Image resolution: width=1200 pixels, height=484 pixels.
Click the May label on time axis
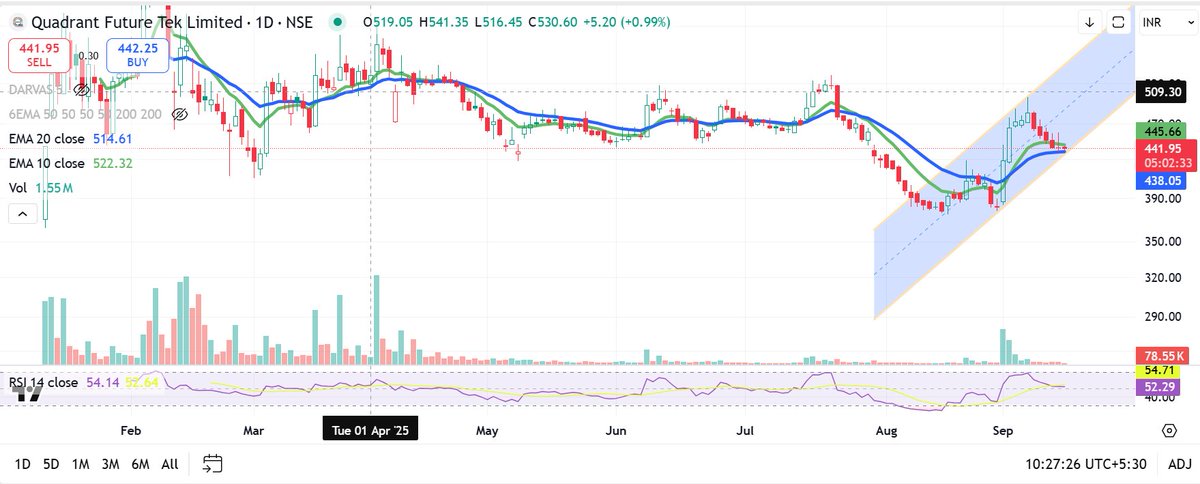tap(487, 430)
